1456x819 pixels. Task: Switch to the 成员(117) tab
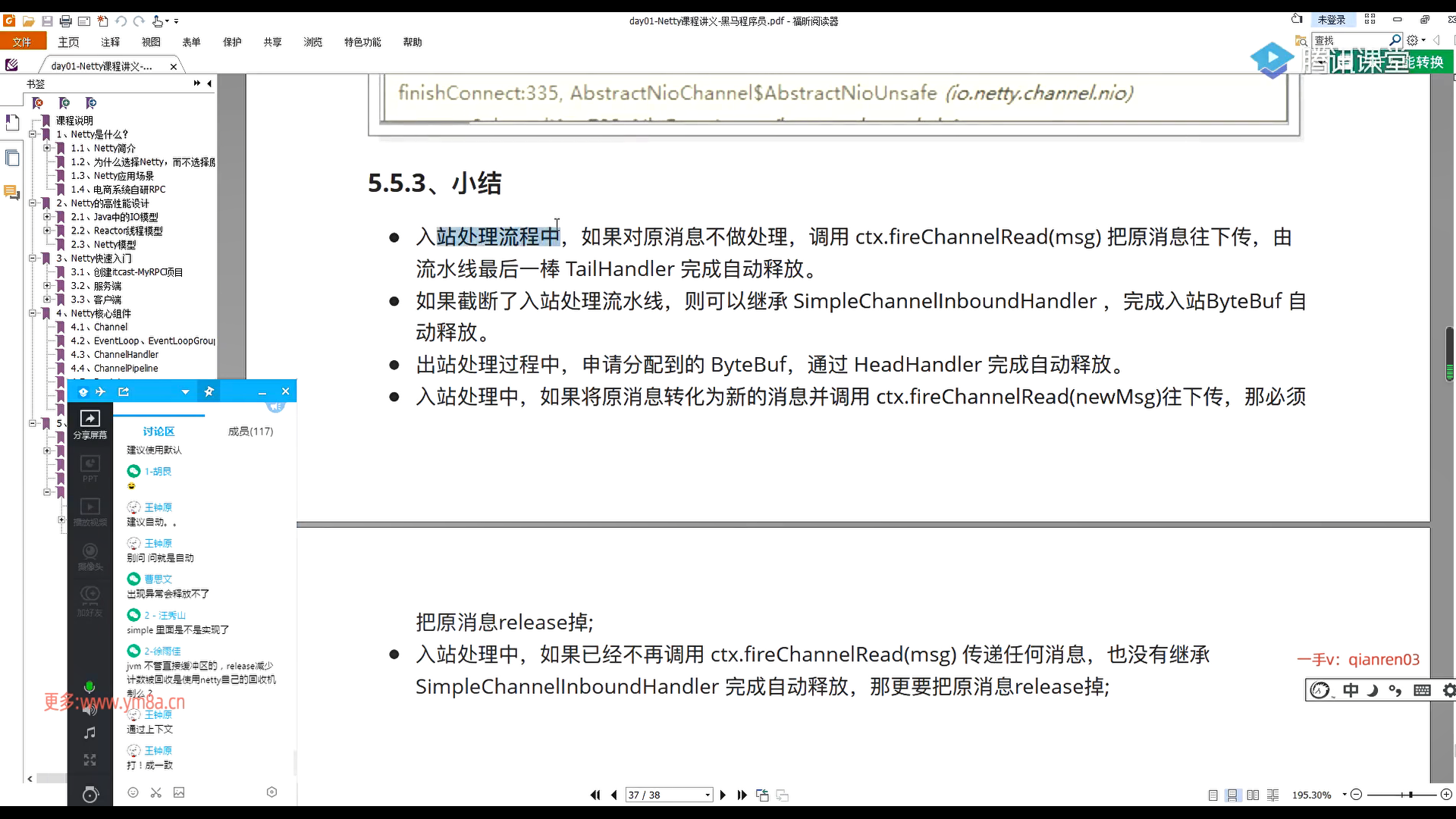click(x=250, y=431)
